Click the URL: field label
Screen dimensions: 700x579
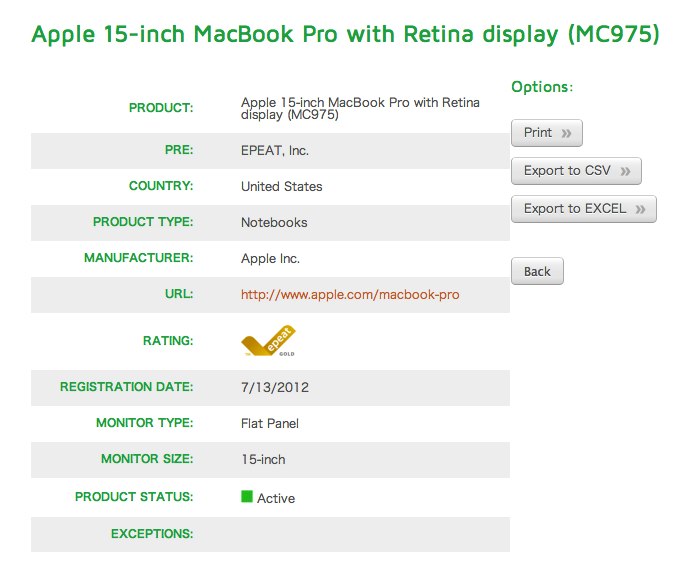tap(179, 294)
